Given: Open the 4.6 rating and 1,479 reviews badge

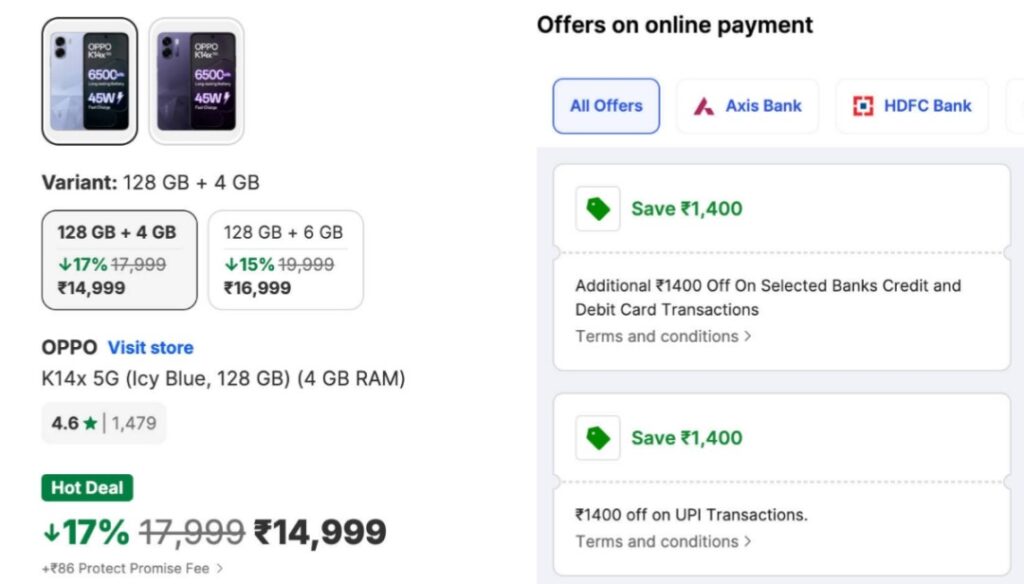Looking at the screenshot, I should point(104,423).
